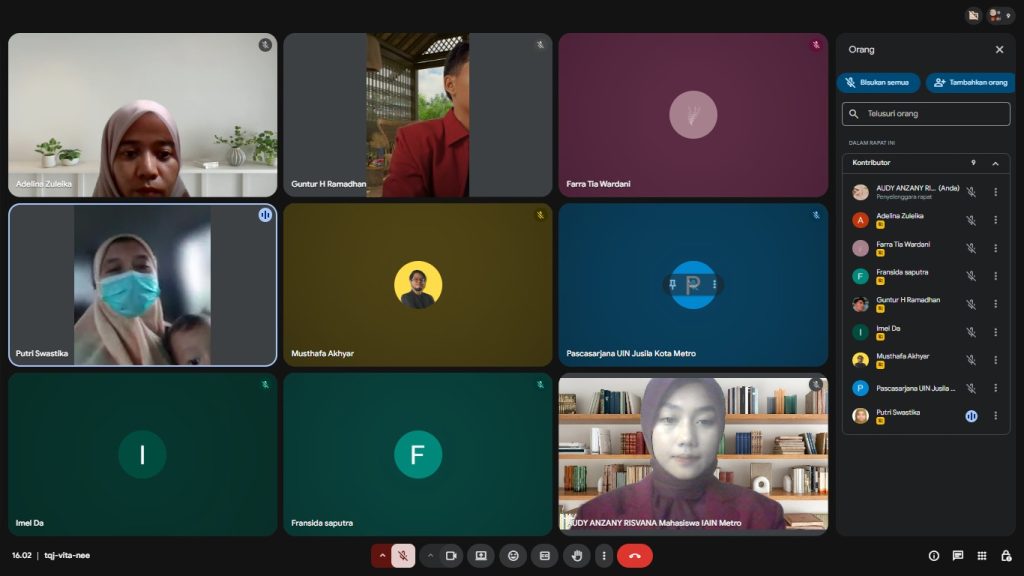Open meeting details info icon
Image resolution: width=1024 pixels, height=576 pixels.
pos(933,556)
